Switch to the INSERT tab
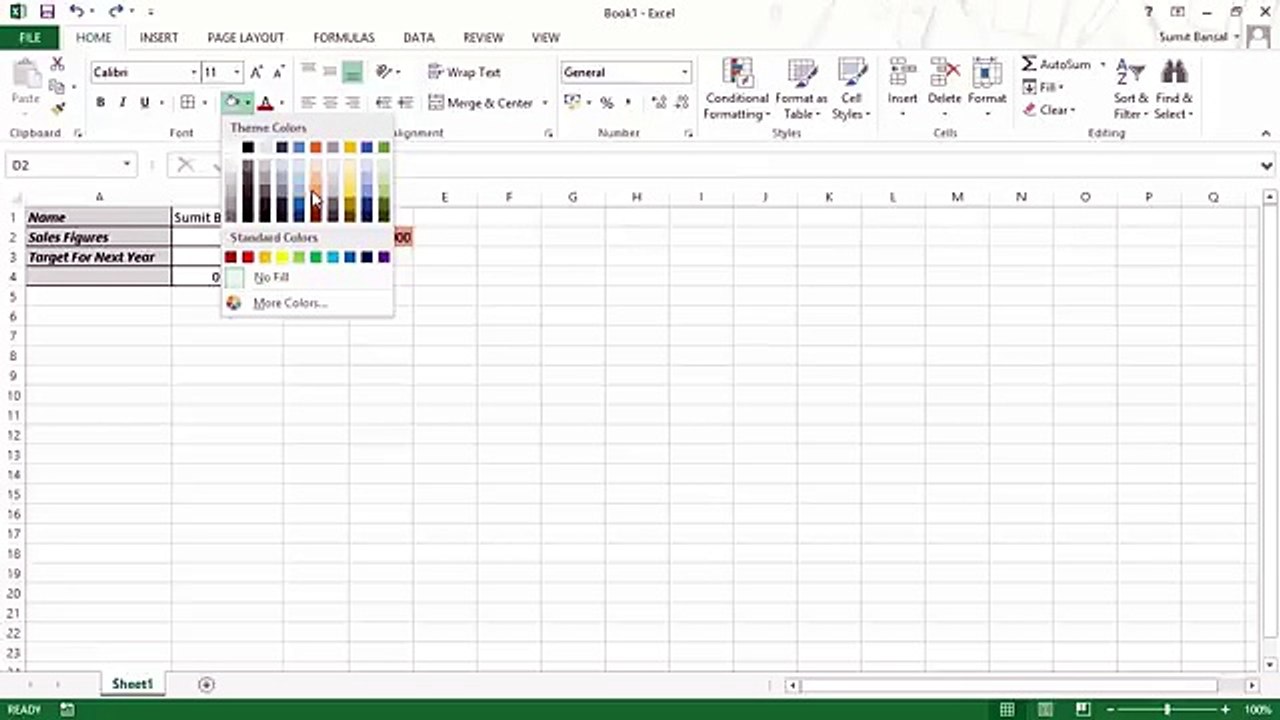The width and height of the screenshot is (1280, 720). tap(159, 37)
